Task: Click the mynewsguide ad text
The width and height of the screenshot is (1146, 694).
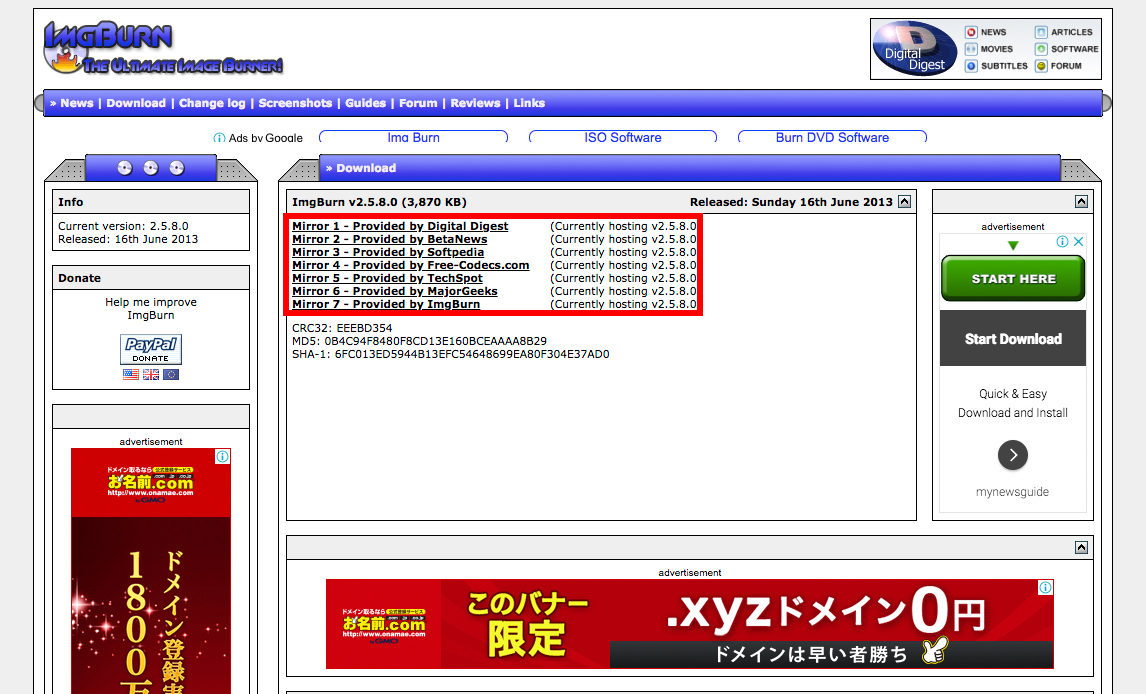Action: (1012, 492)
